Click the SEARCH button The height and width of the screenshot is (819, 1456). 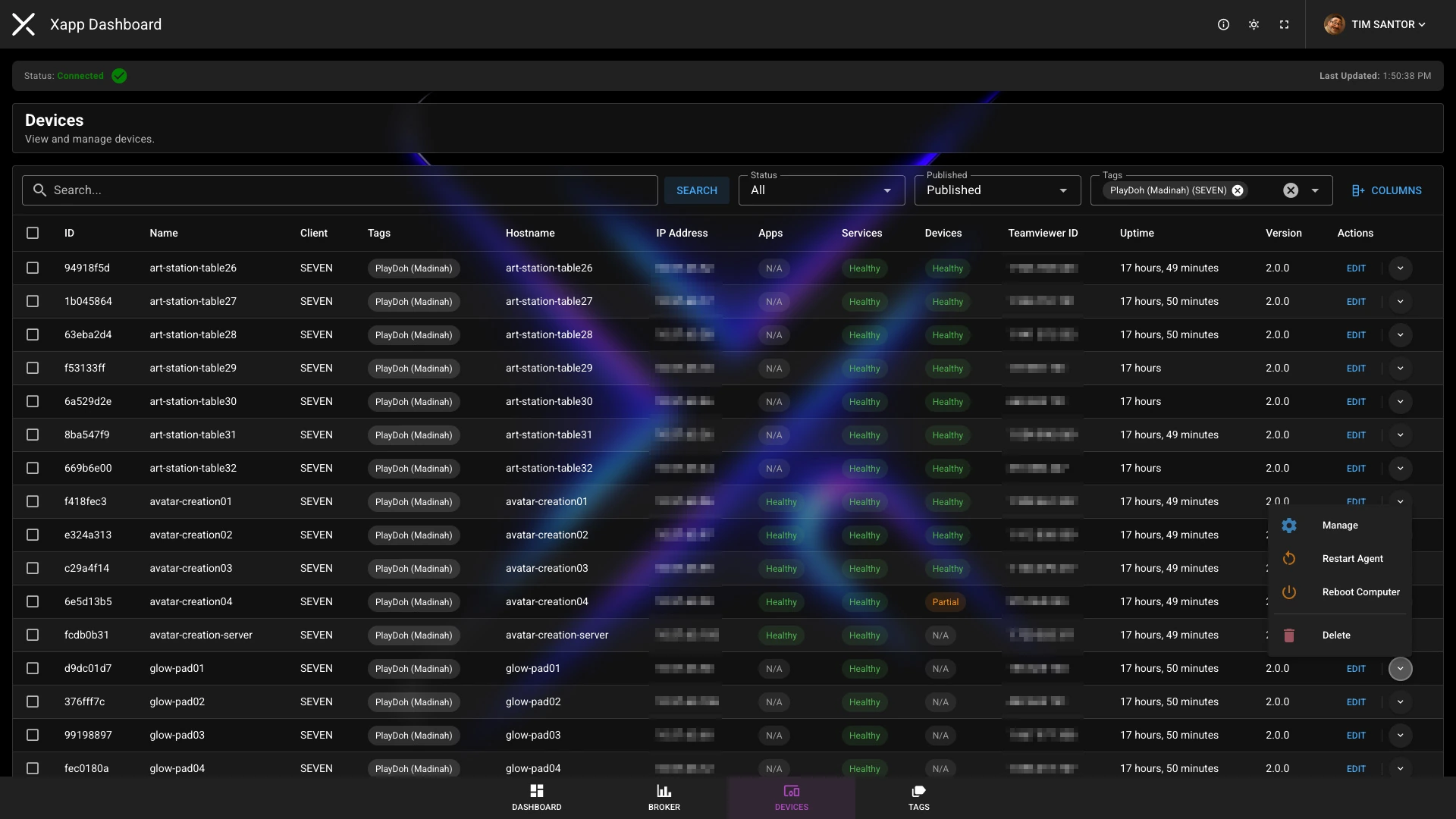tap(696, 190)
